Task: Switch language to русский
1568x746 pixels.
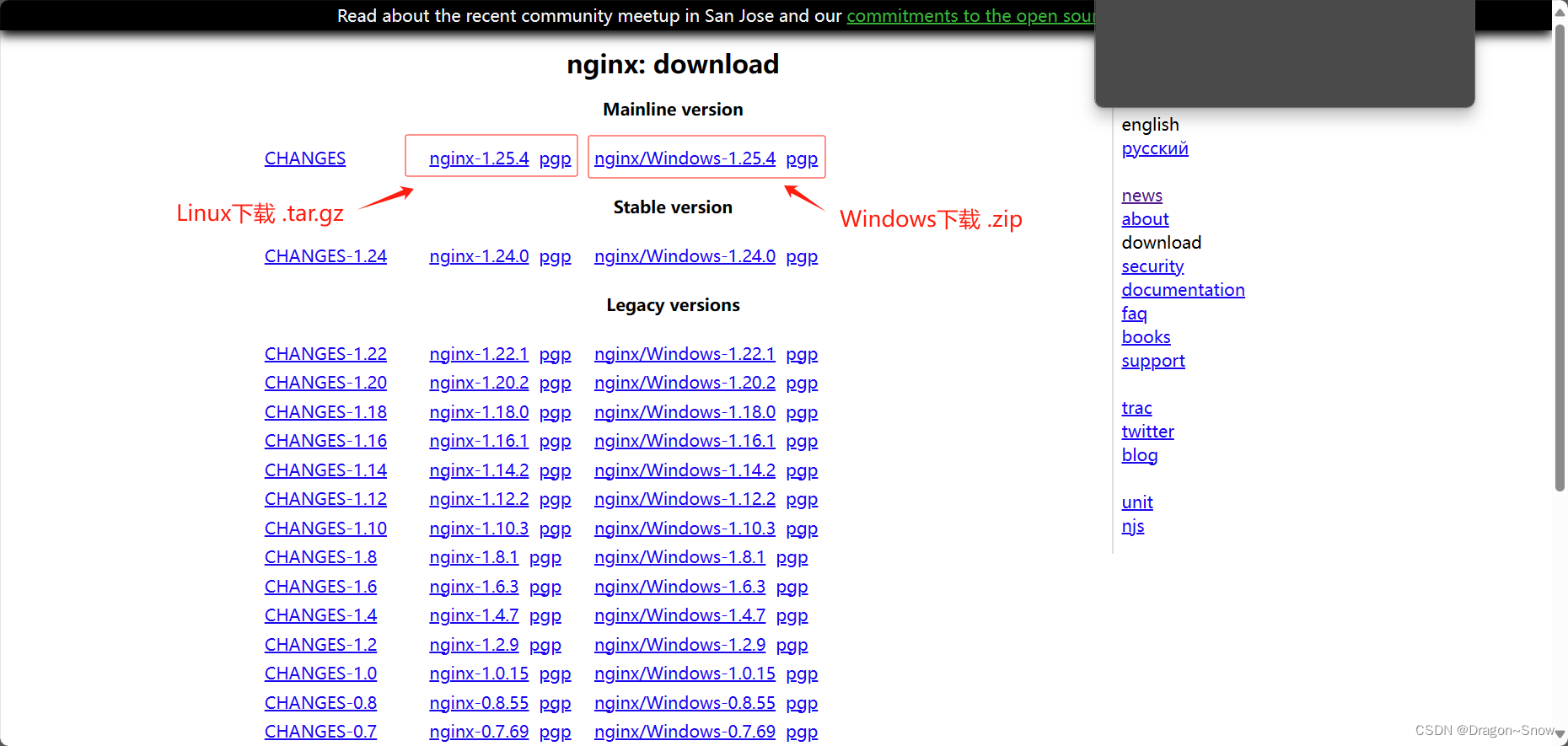Action: tap(1155, 148)
